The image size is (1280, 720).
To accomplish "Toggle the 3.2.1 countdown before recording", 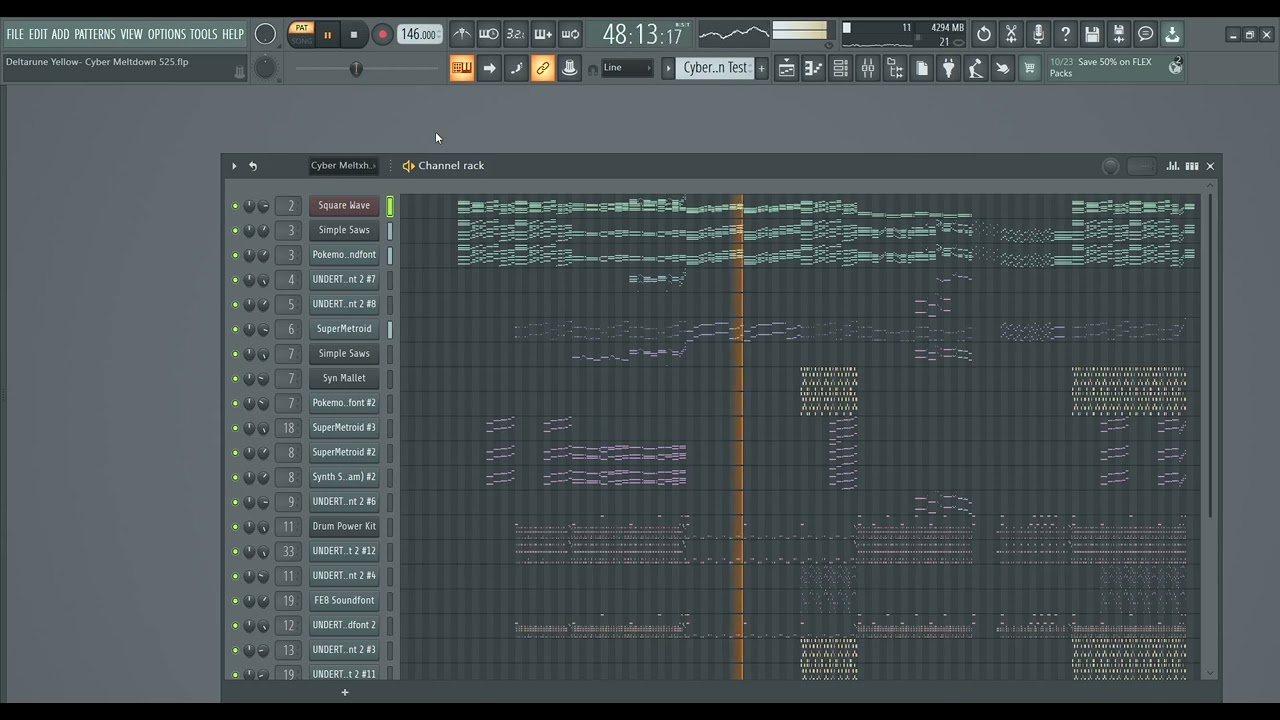I will coord(515,35).
